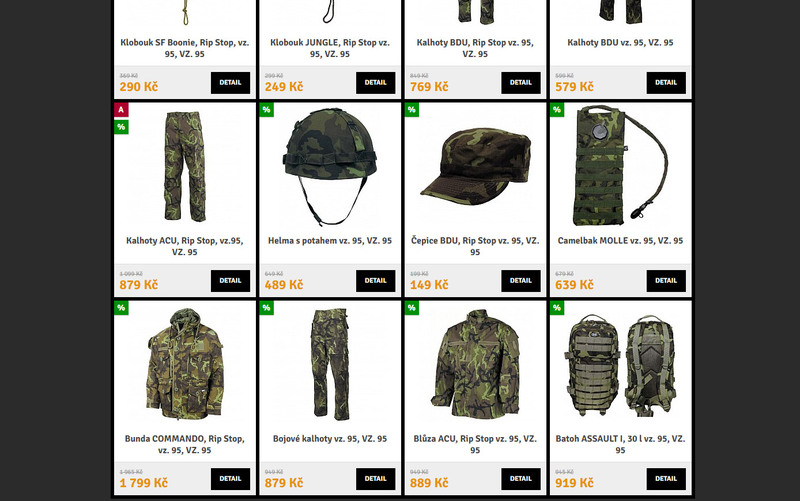The width and height of the screenshot is (800, 501).
Task: Click green percent badge on Batoh ASSAULT
Action: [x=557, y=308]
